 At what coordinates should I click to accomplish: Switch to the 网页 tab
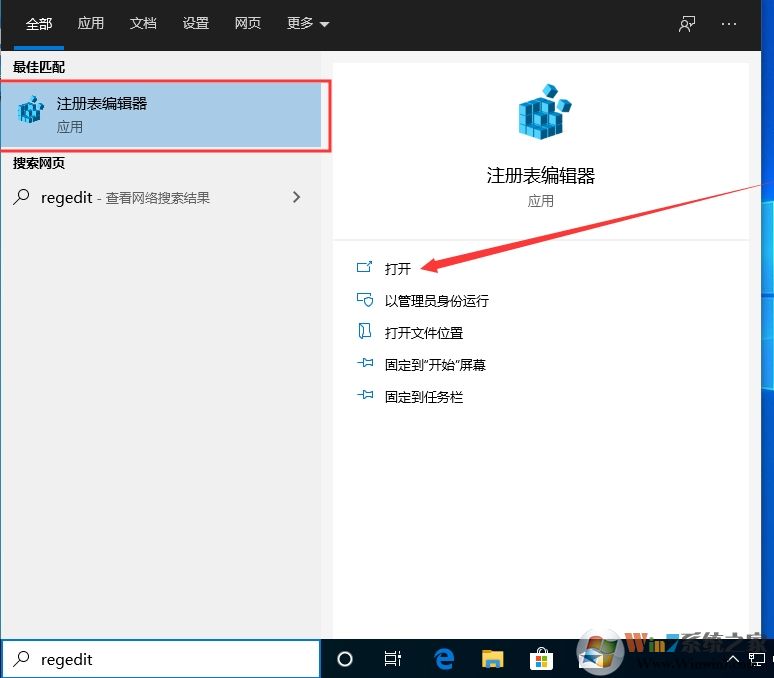248,23
